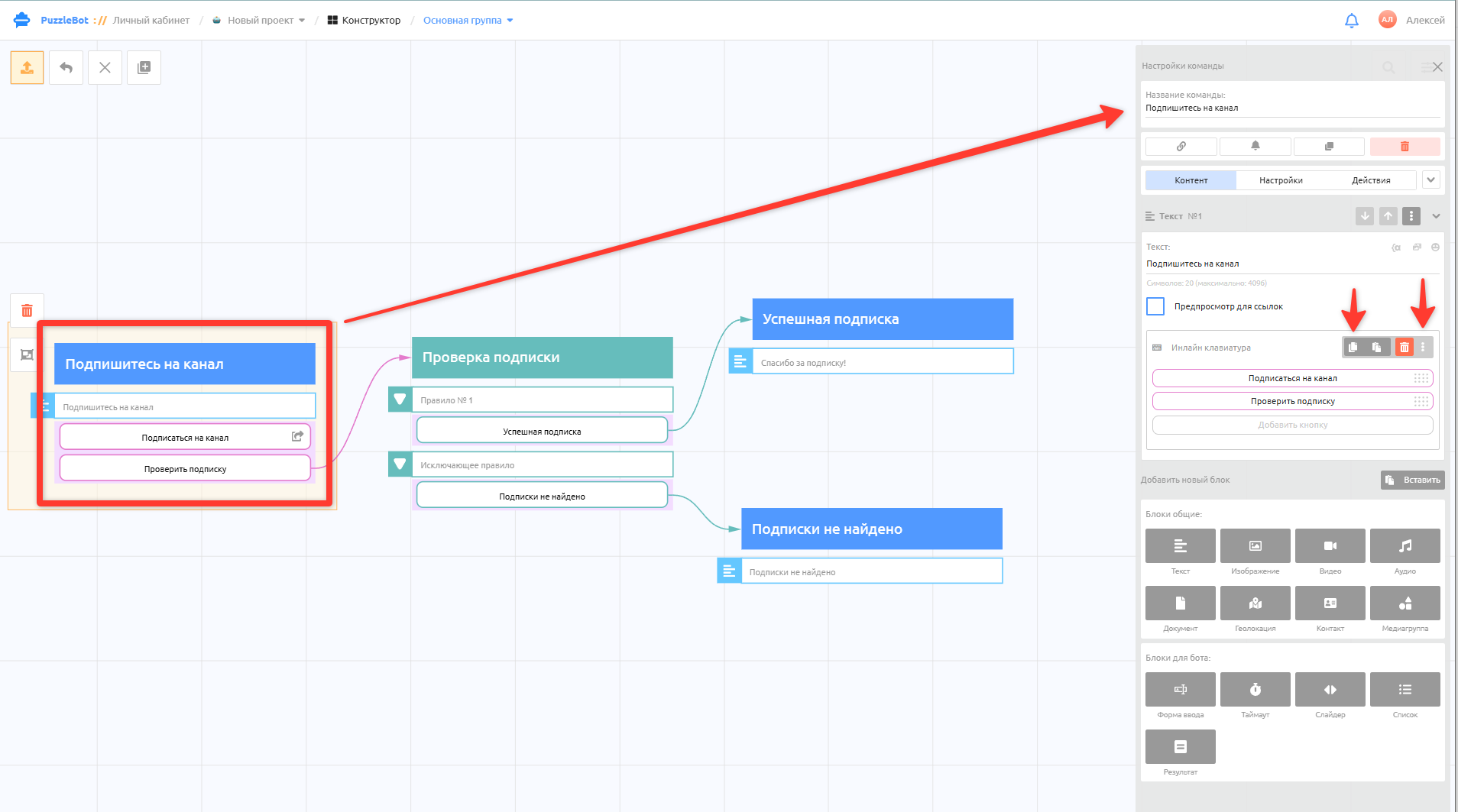This screenshot has width=1458, height=812.
Task: Click the red delete command button in settings
Action: 1405,146
